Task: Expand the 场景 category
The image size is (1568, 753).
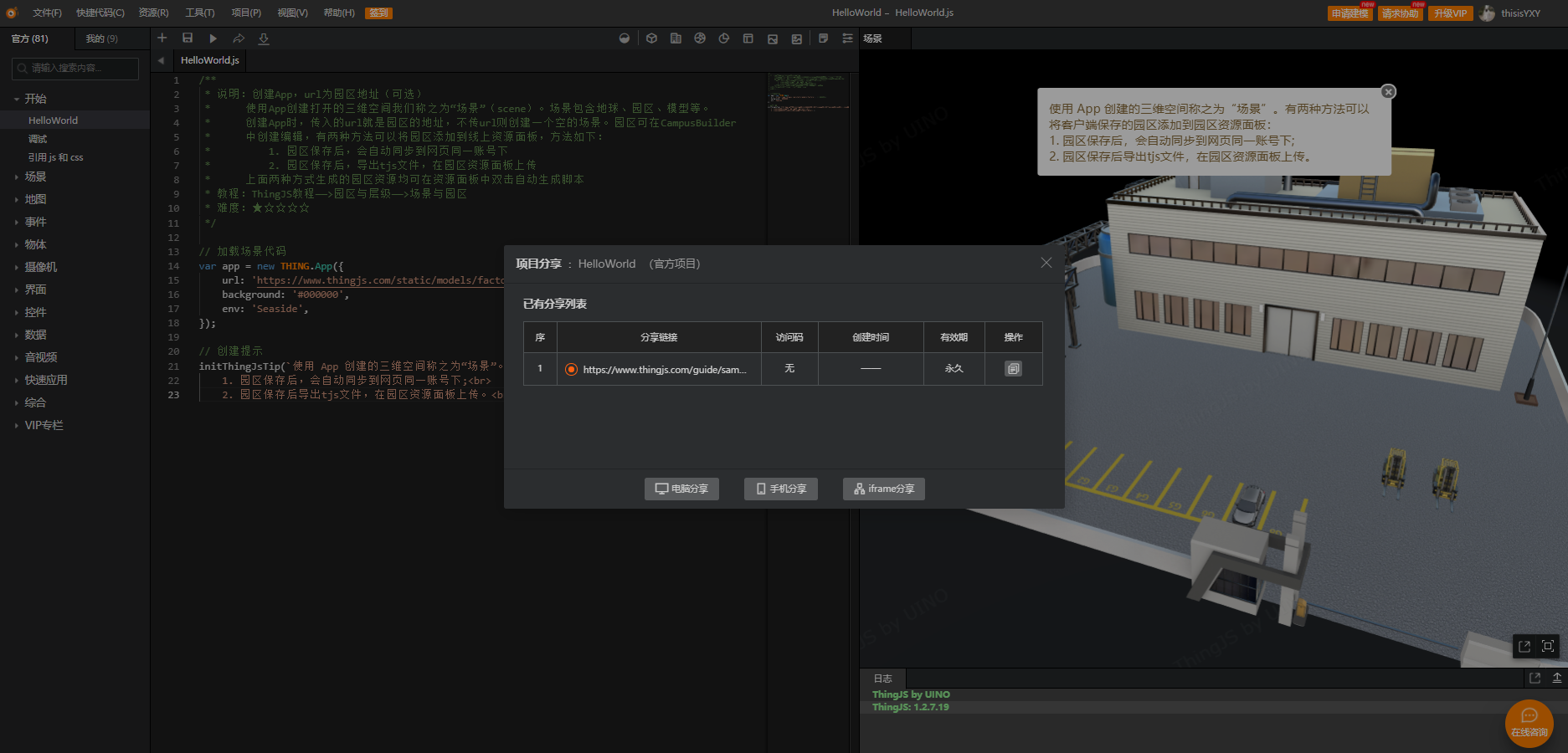Action: [16, 177]
